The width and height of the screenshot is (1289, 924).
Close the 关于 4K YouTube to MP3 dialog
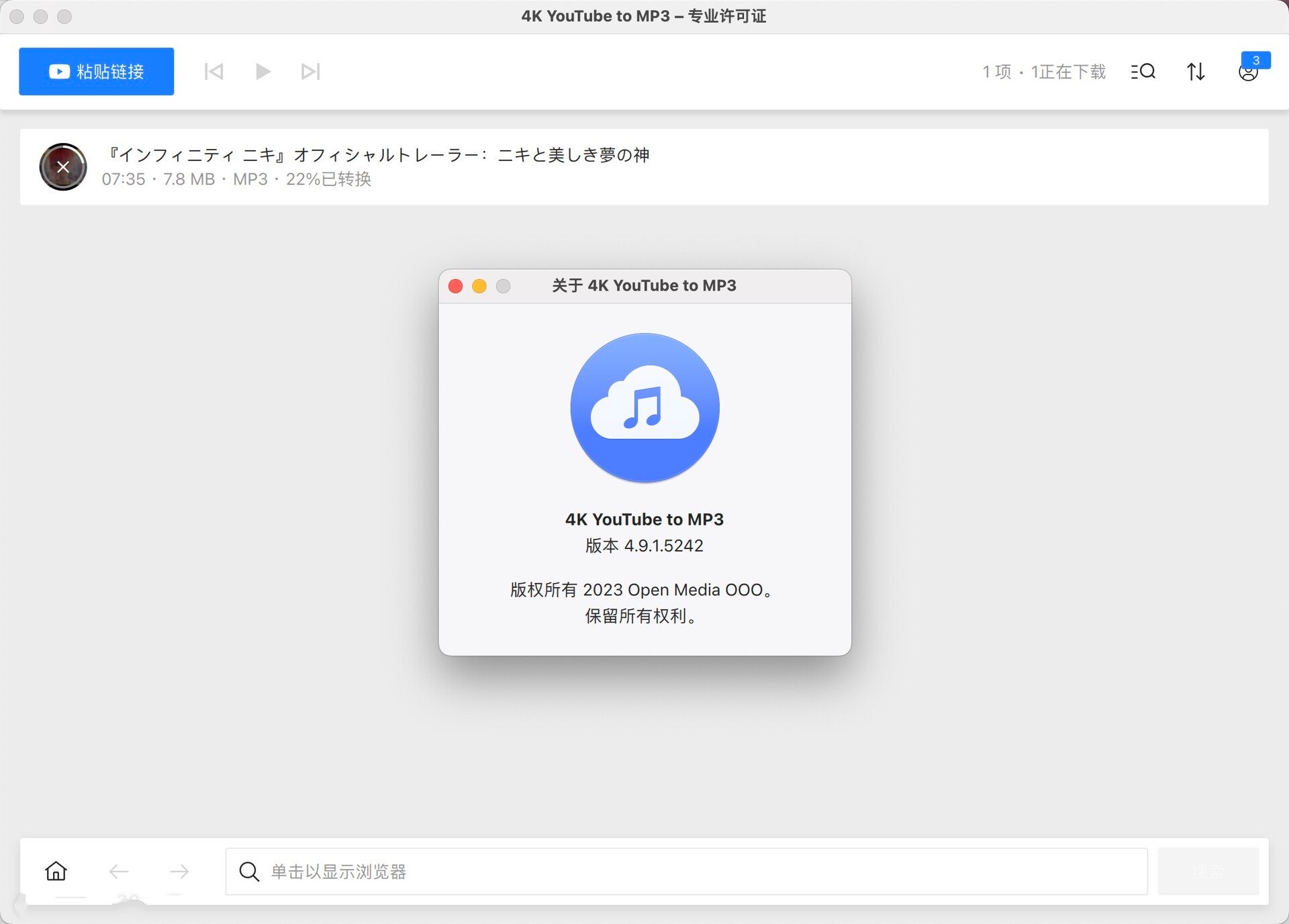[455, 287]
